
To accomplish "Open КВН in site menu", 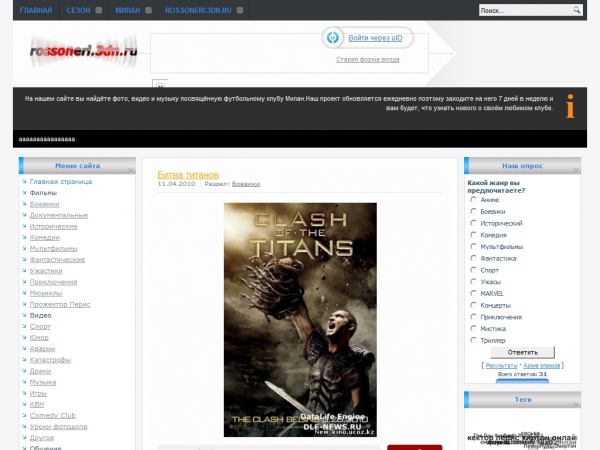I will [37, 404].
